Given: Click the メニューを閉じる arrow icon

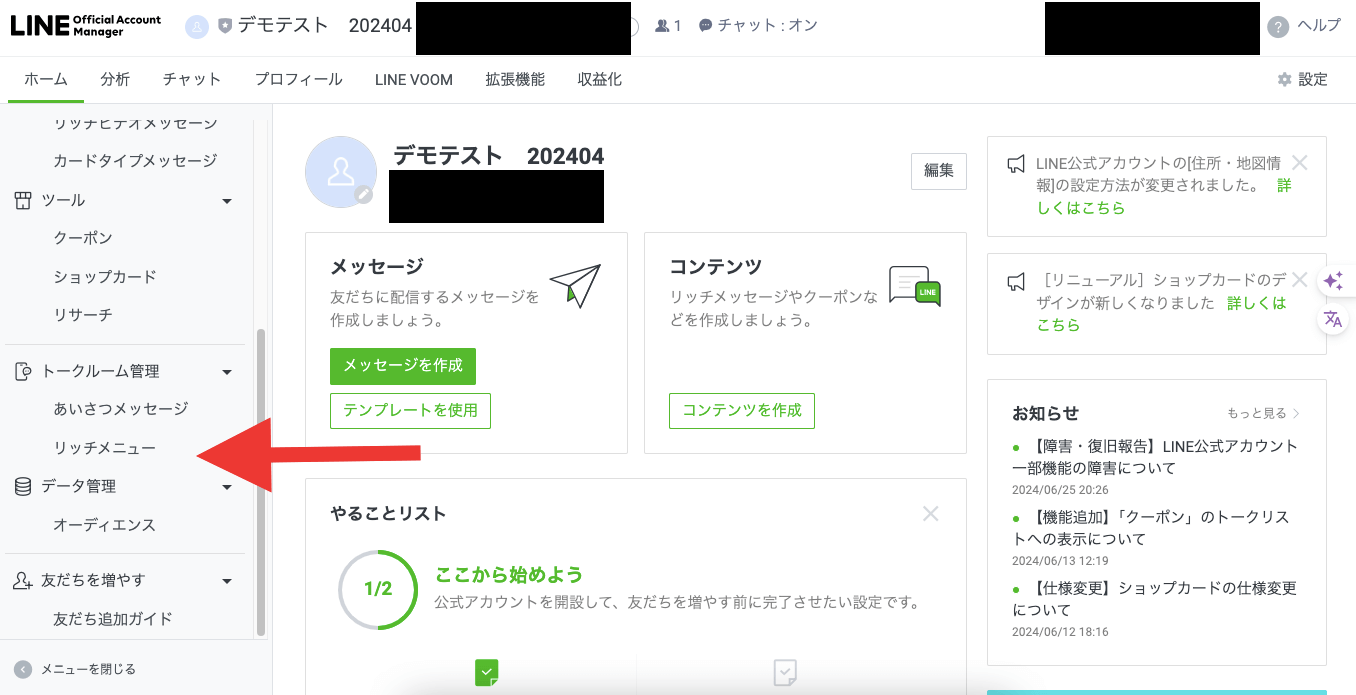Looking at the screenshot, I should tap(23, 669).
